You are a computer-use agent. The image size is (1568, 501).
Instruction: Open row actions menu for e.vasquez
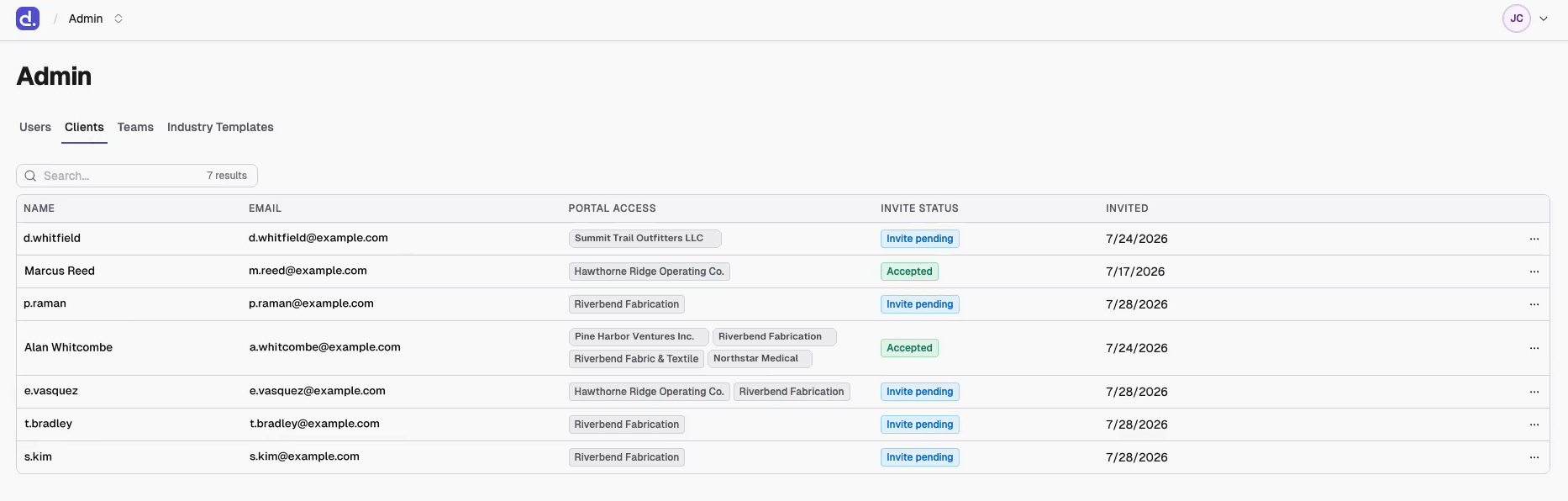pyautogui.click(x=1534, y=392)
